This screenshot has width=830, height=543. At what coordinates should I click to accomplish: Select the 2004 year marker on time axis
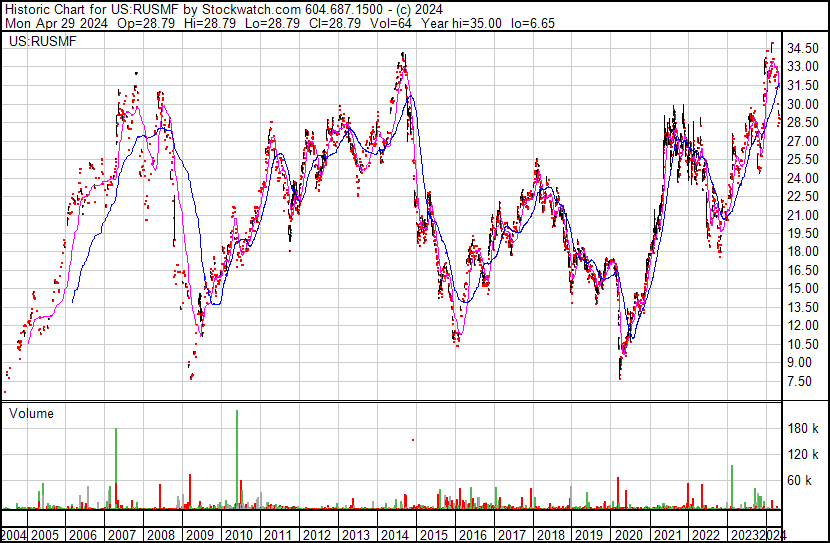click(14, 535)
